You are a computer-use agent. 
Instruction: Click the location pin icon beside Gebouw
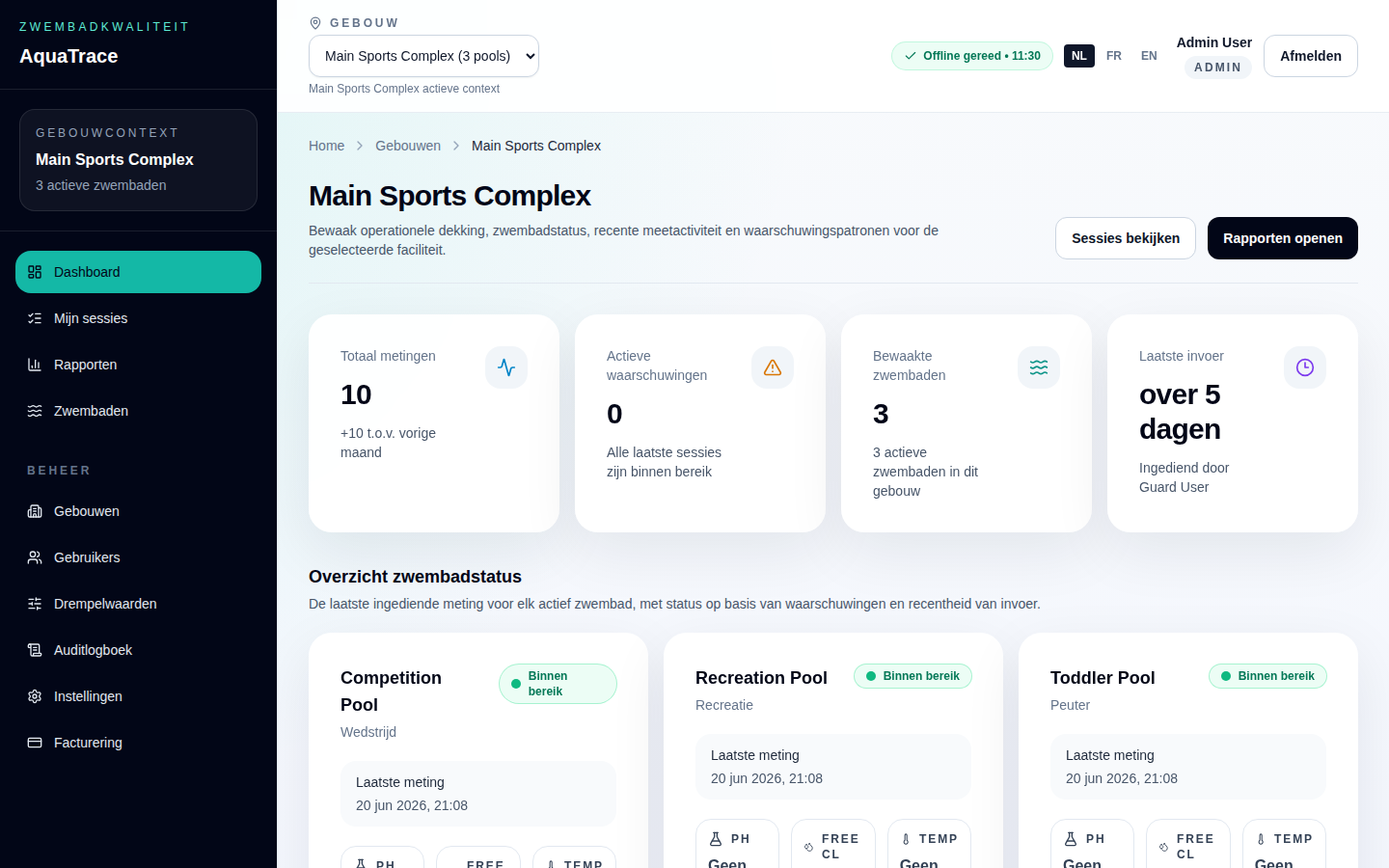coord(315,23)
